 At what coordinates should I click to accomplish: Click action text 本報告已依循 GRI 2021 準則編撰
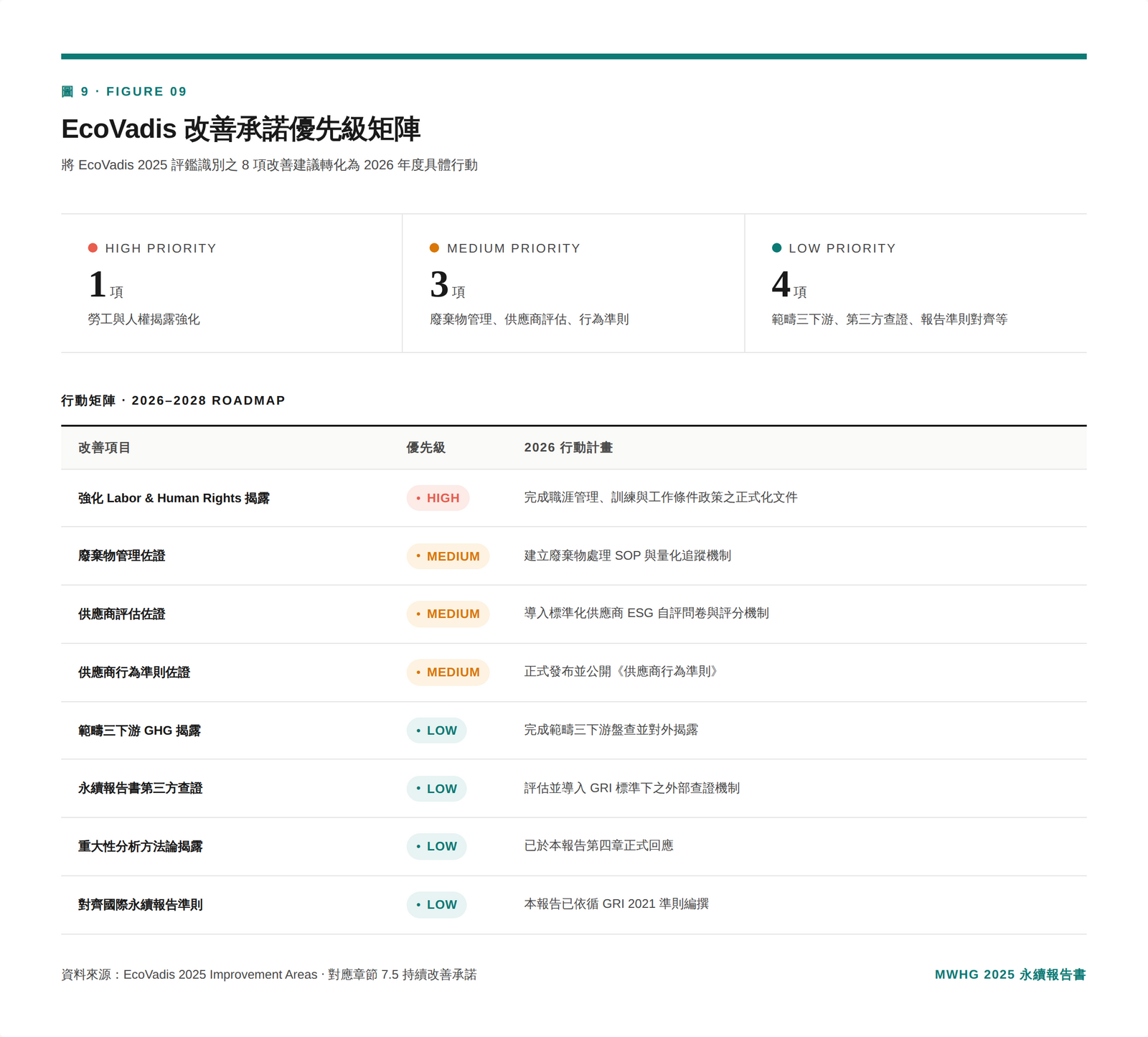click(x=616, y=904)
